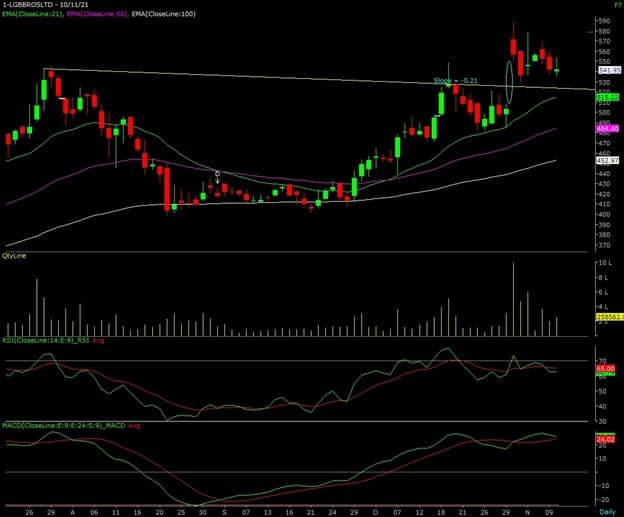Select the QtyLine volume panel label
Viewport: 624px width, 517px height.
[x=15, y=255]
